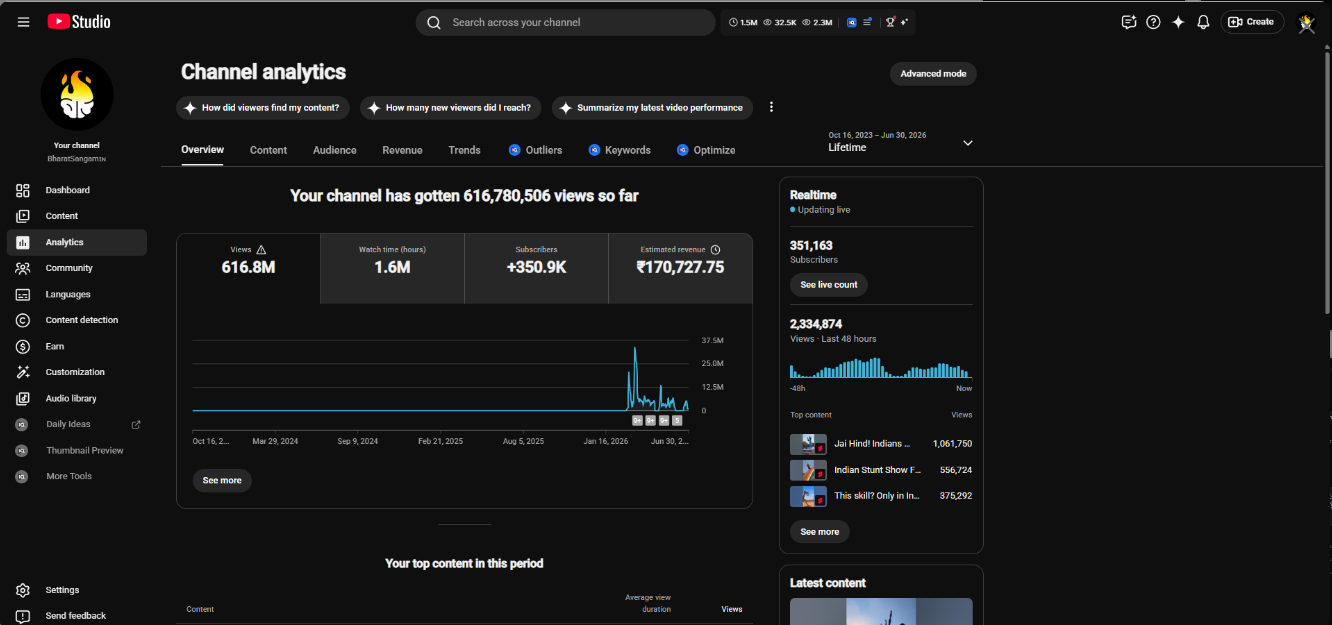Screen dimensions: 1332x625
Task: Open the Help question mark icon
Action: click(x=1153, y=22)
